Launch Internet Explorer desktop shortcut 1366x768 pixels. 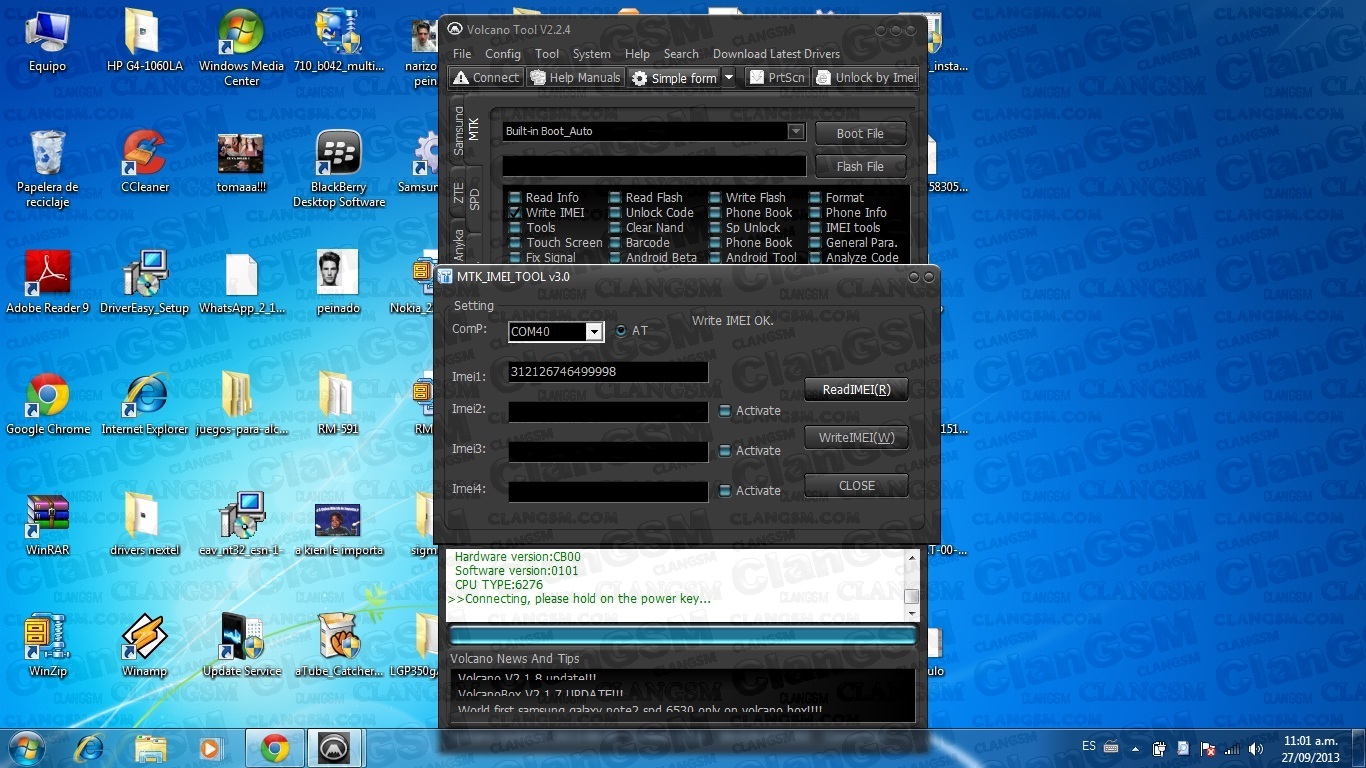tap(145, 404)
